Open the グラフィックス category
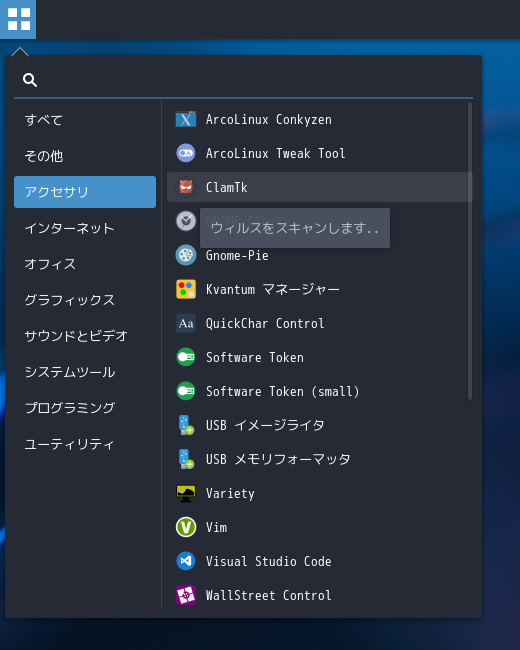 [x=69, y=300]
